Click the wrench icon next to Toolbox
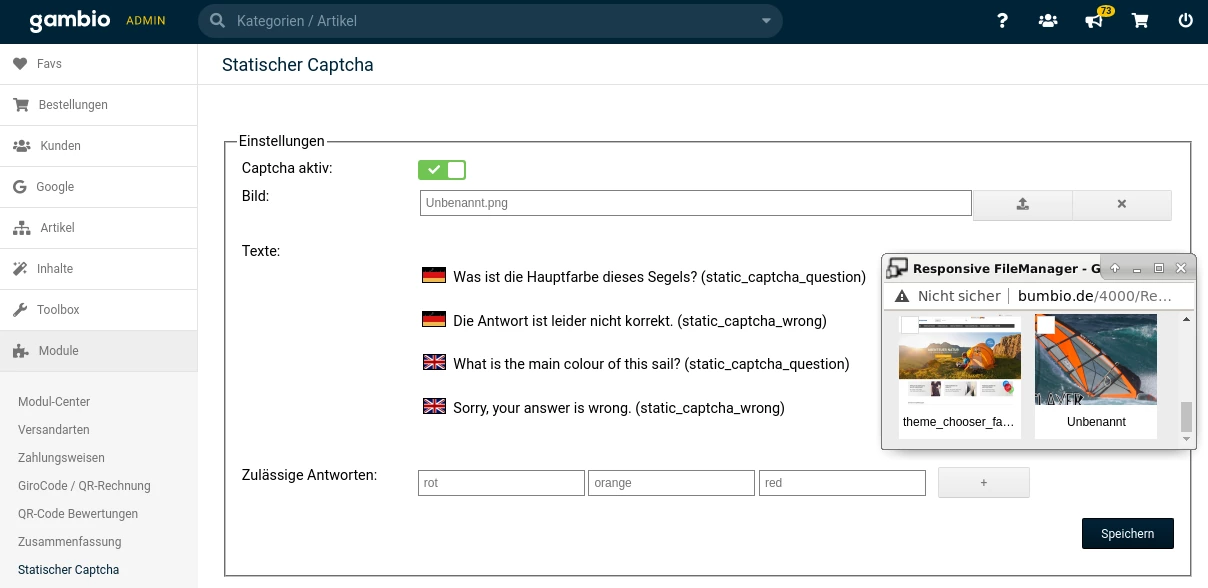Screen dimensions: 1208x588 [20, 310]
